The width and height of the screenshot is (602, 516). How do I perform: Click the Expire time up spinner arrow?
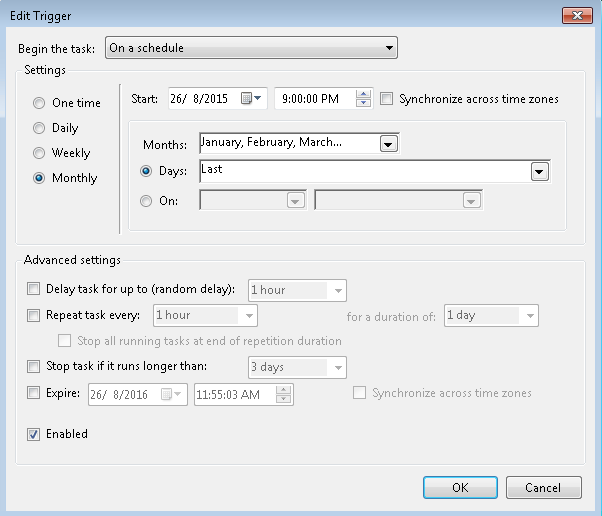283,390
